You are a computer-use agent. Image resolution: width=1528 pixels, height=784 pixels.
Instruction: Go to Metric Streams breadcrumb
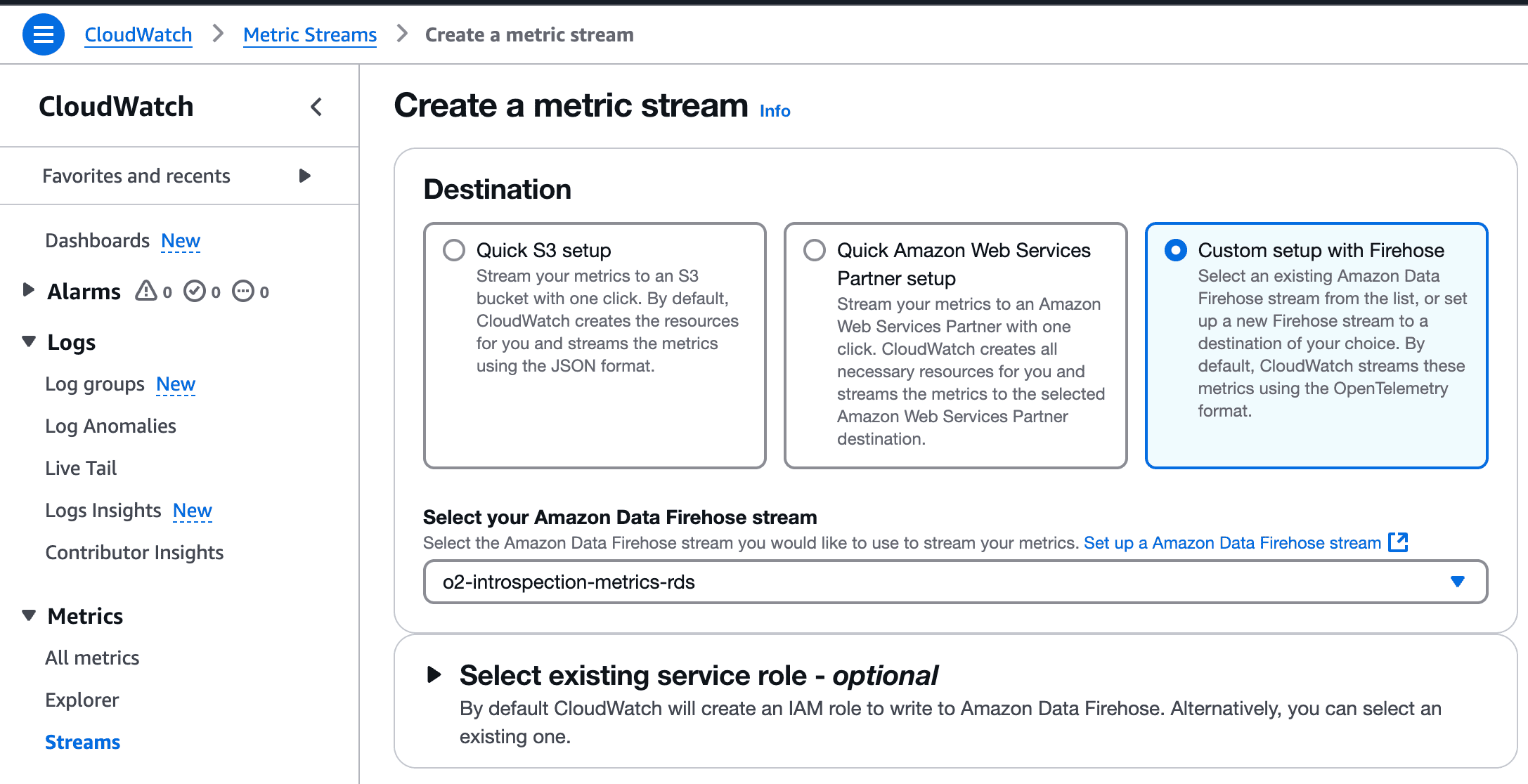[309, 34]
